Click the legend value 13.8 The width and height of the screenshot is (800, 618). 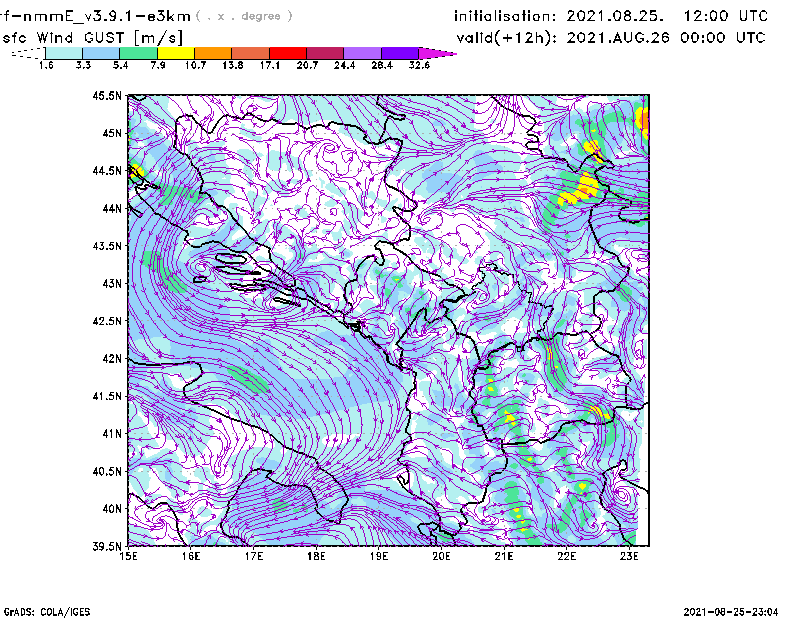pos(232,65)
